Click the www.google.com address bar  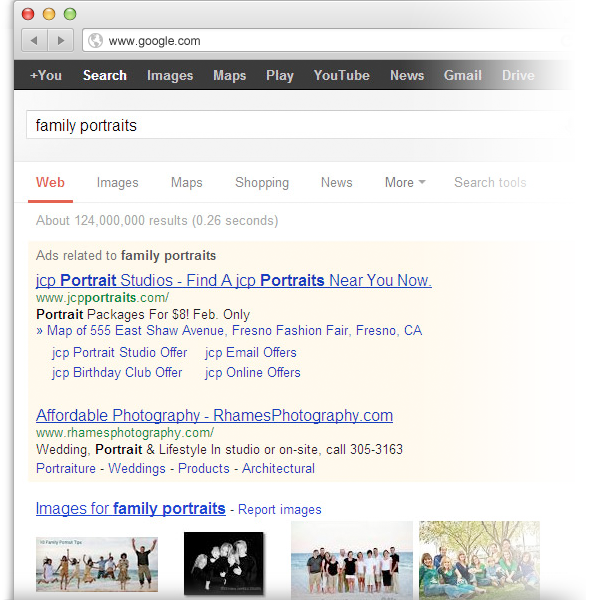click(x=325, y=41)
